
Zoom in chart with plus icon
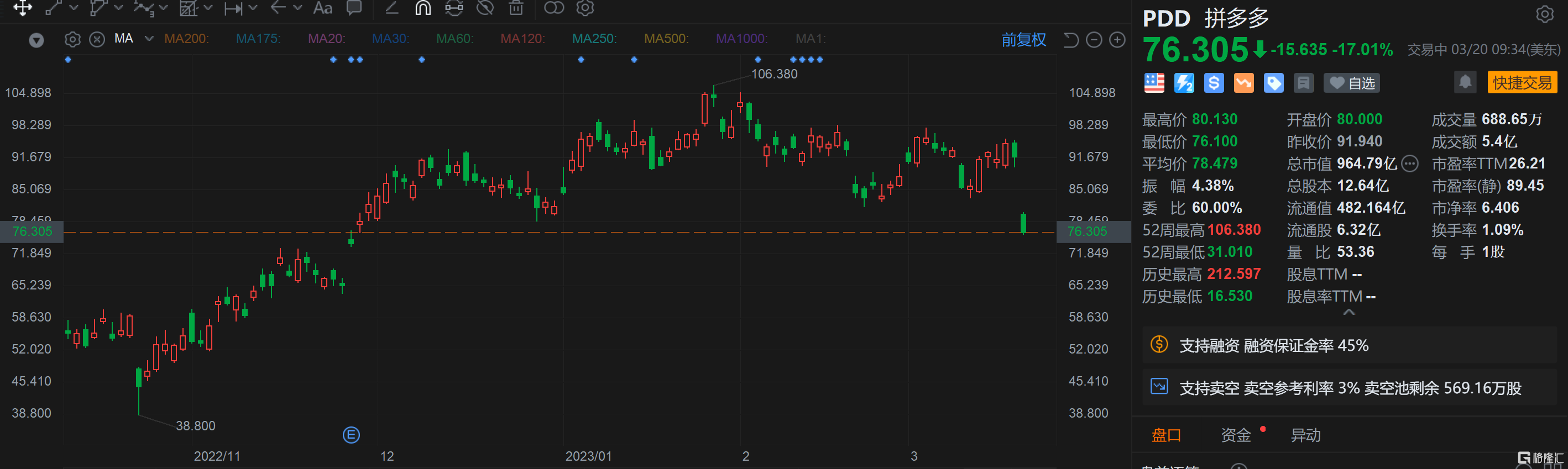(1117, 40)
